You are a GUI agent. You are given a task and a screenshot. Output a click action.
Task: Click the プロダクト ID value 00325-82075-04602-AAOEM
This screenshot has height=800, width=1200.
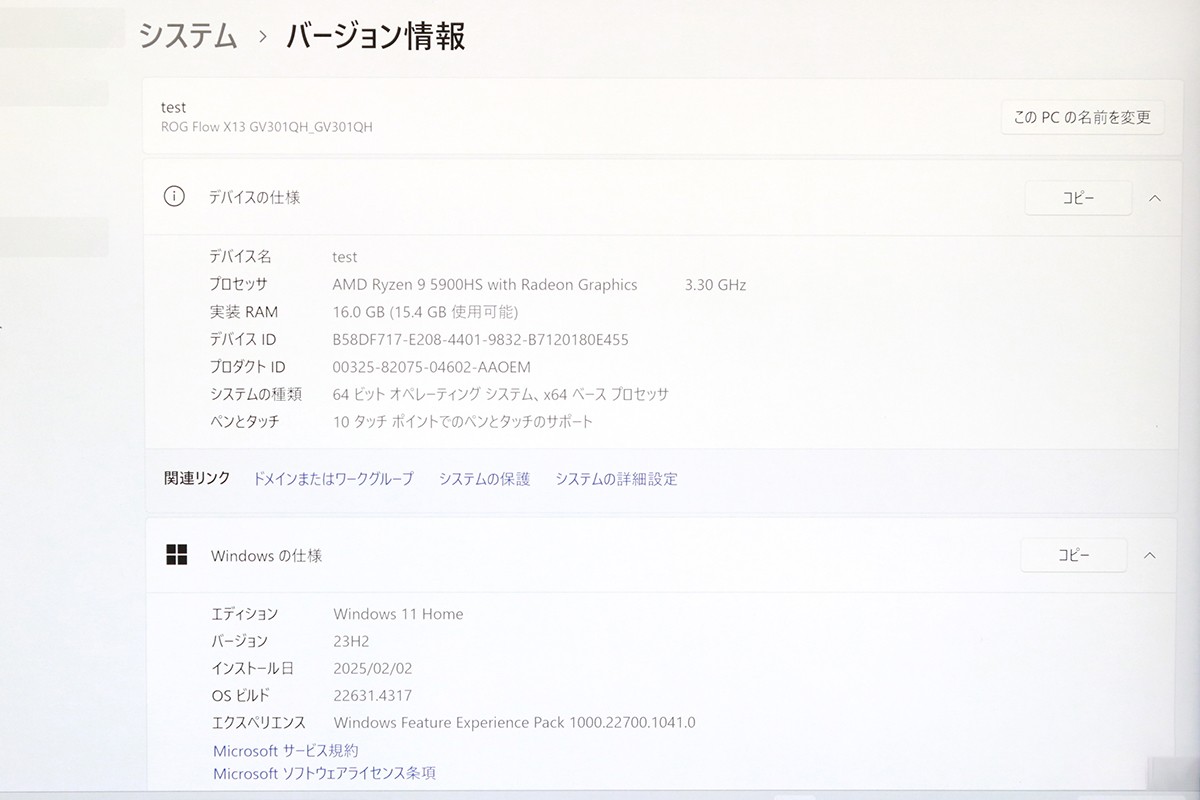432,367
